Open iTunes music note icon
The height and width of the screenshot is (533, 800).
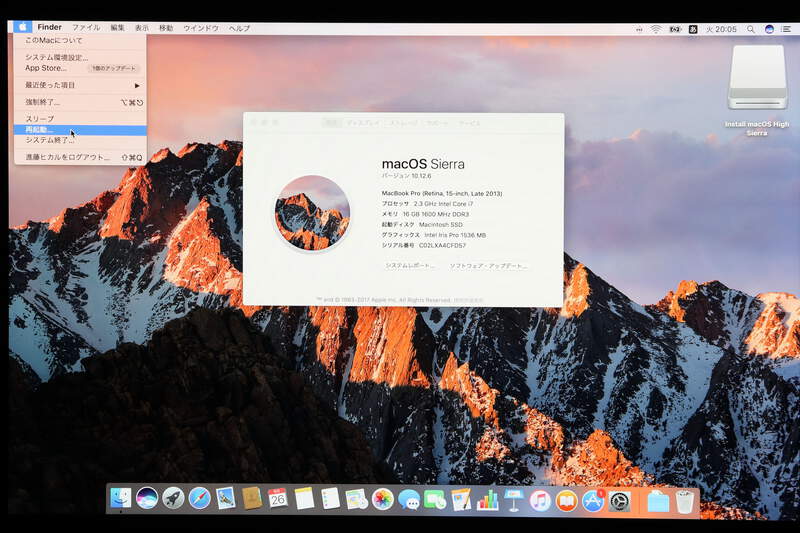click(540, 500)
